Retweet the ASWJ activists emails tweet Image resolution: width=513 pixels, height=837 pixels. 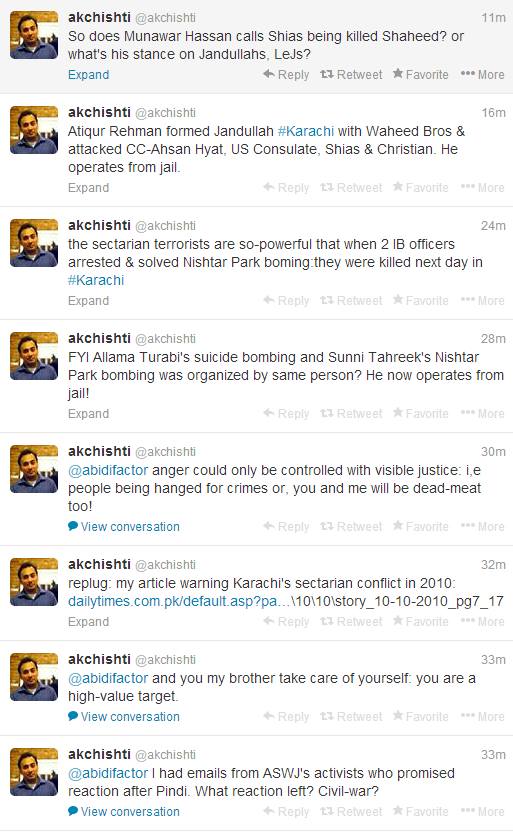351,812
